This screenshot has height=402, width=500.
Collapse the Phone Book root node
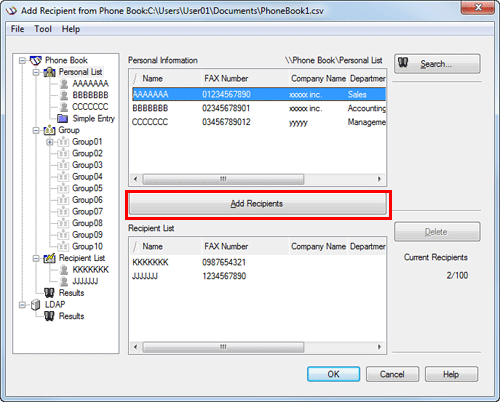[x=22, y=60]
